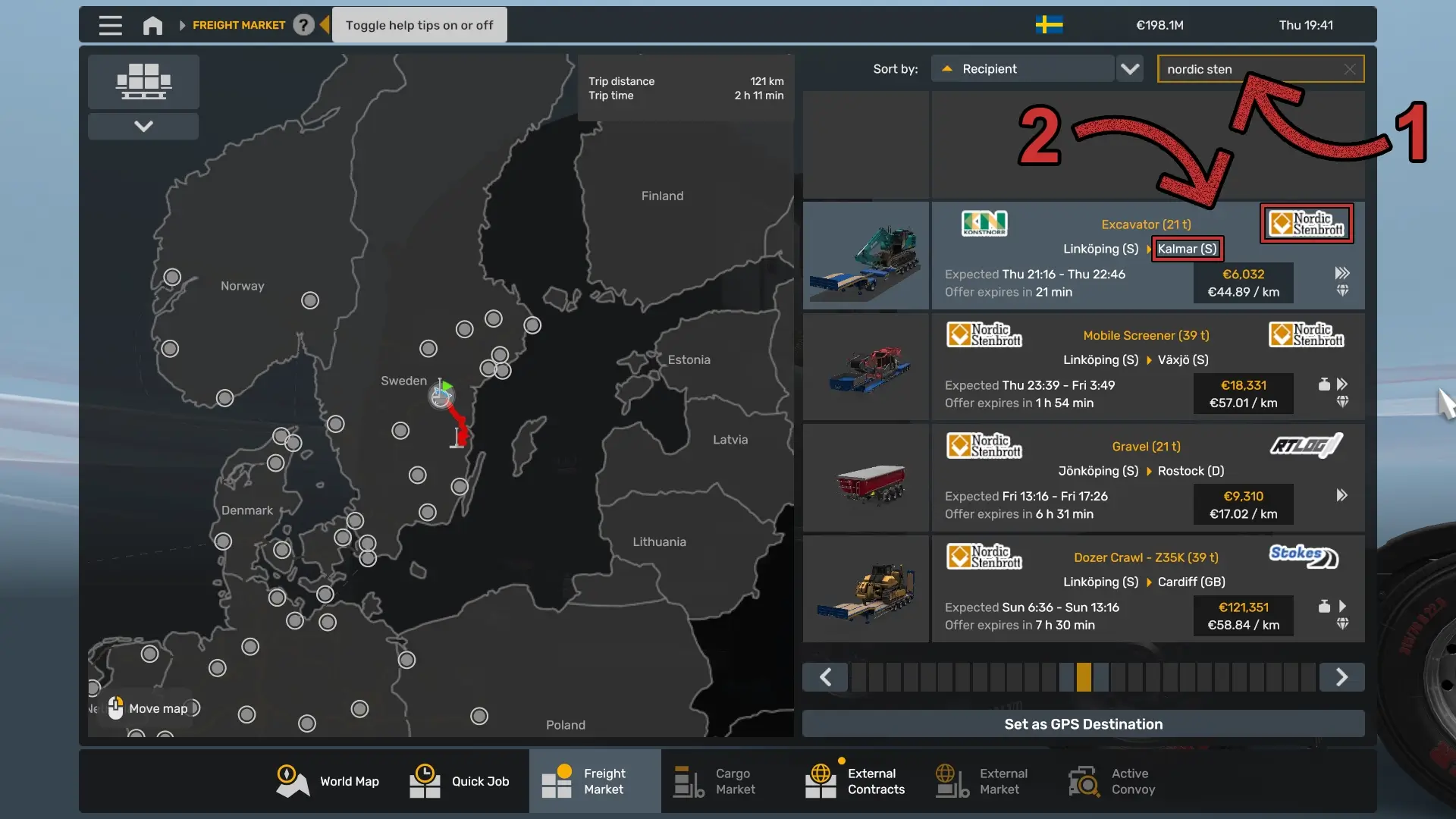Select the red gravel trailer thumbnail

click(866, 478)
